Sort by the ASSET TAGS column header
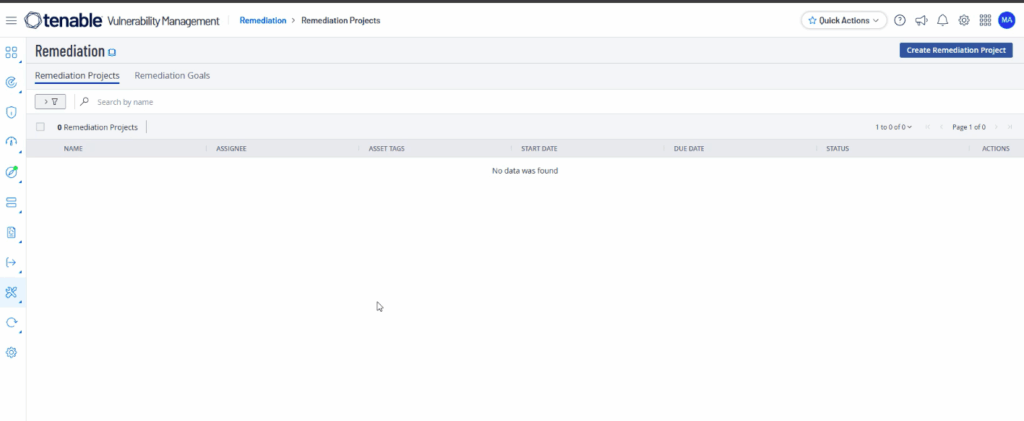This screenshot has height=421, width=1024. click(x=387, y=149)
